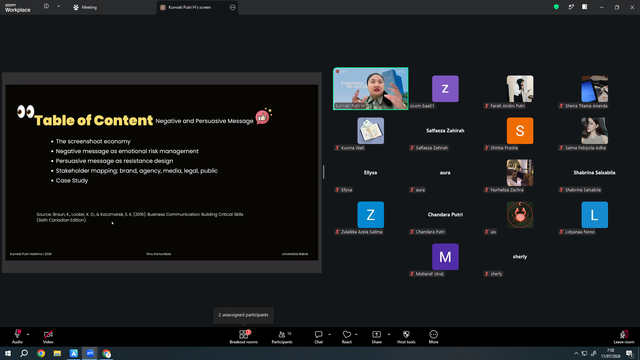Click 'Stakeholder mapping' bullet on the slide
Image resolution: width=640 pixels, height=360 pixels.
point(137,171)
